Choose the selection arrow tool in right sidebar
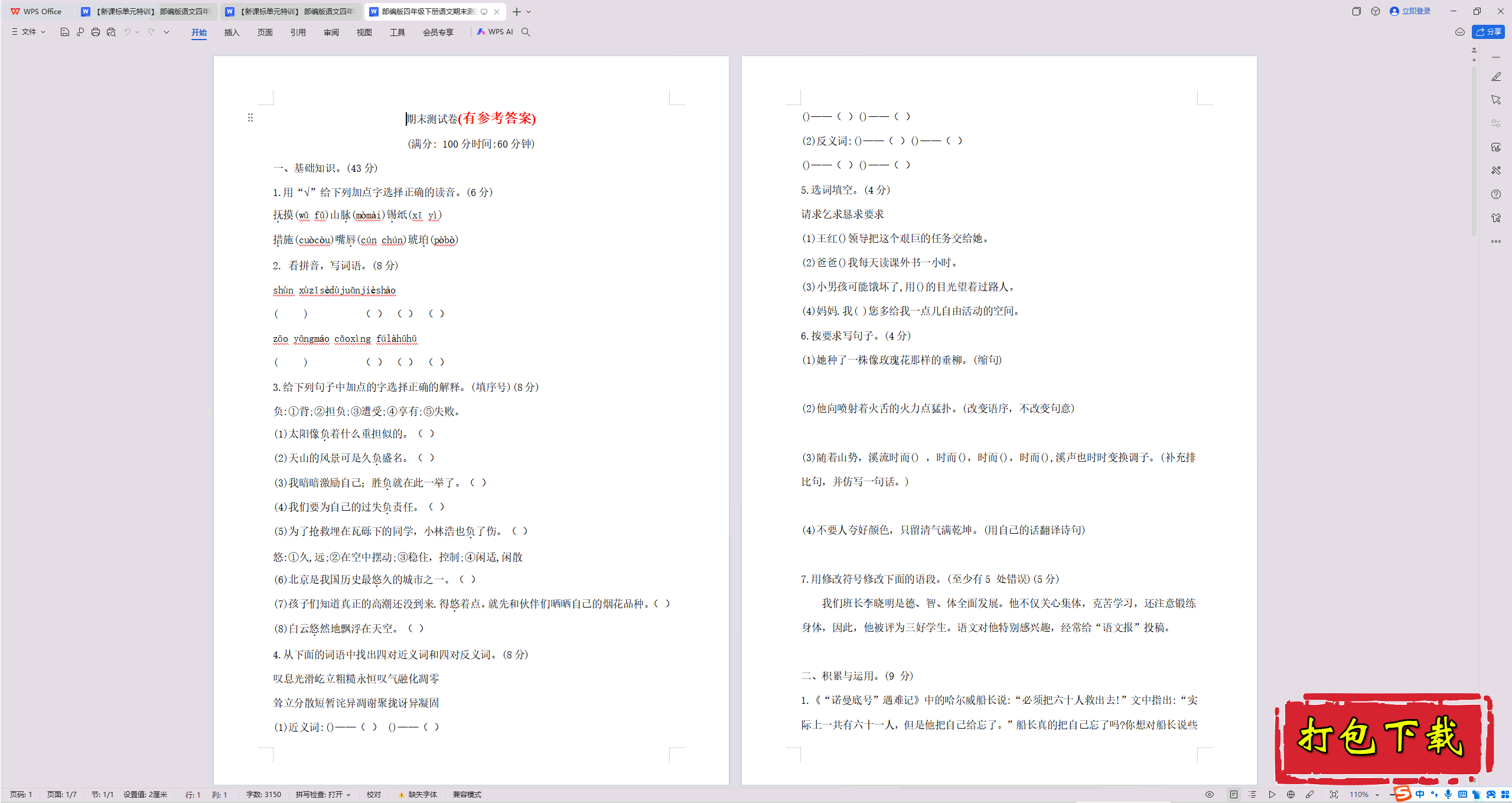Viewport: 1512px width, 803px height. coord(1496,100)
